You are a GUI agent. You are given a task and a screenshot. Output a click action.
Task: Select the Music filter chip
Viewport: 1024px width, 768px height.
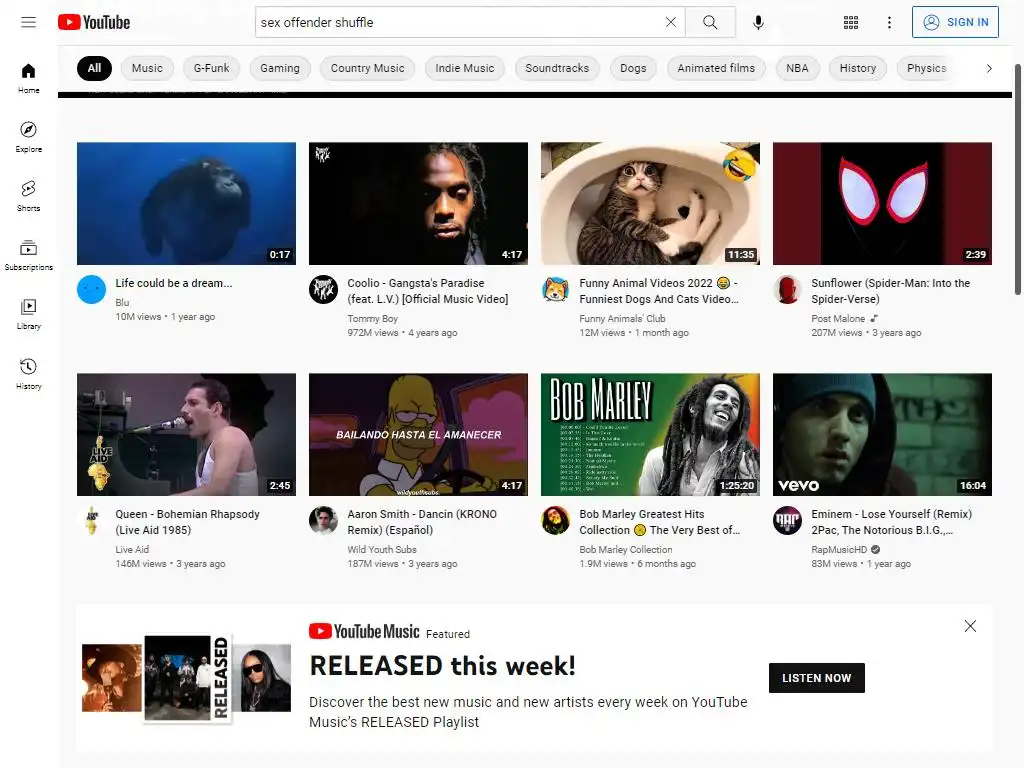147,68
